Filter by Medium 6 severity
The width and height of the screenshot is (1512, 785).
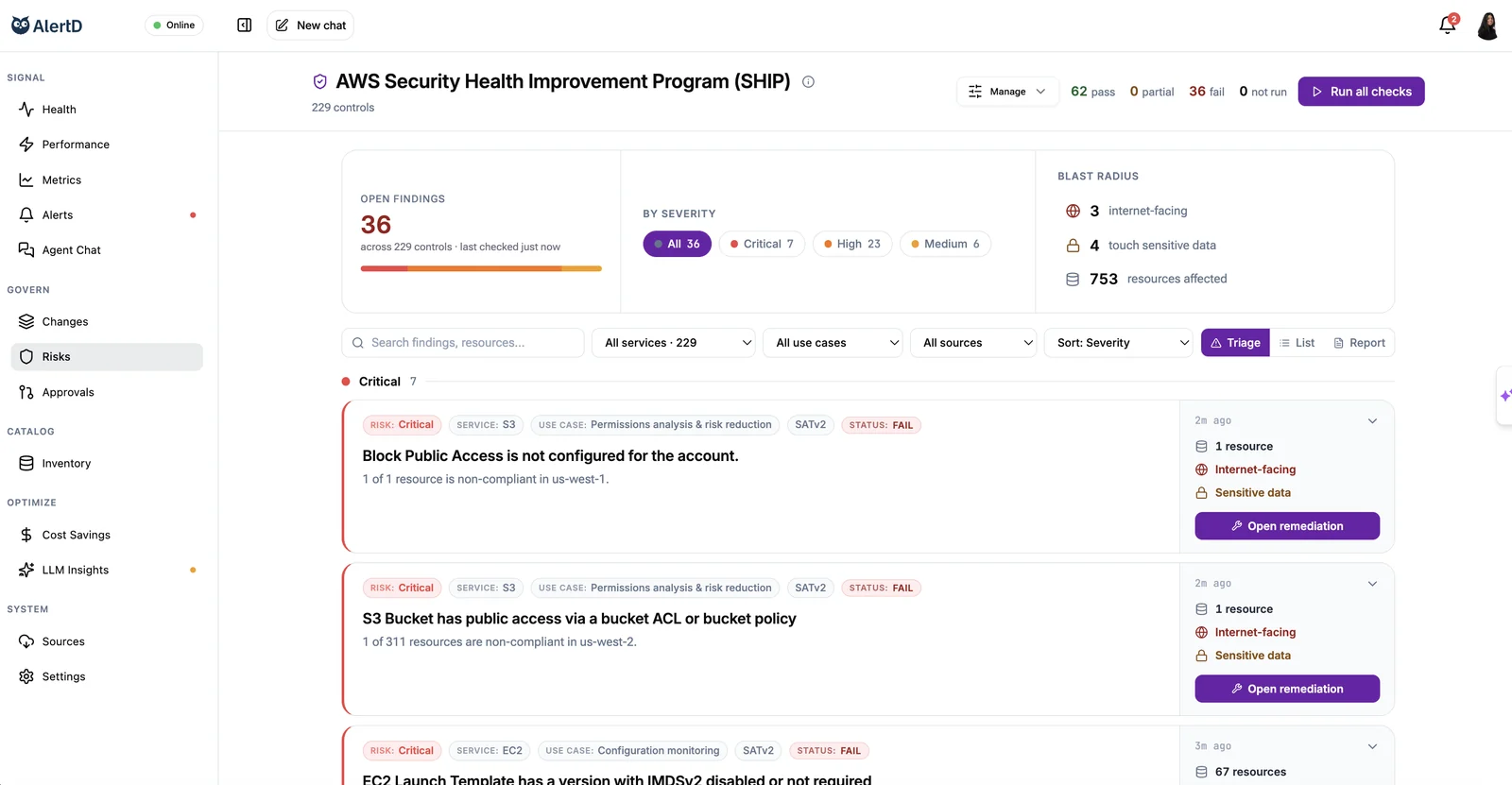click(x=945, y=244)
